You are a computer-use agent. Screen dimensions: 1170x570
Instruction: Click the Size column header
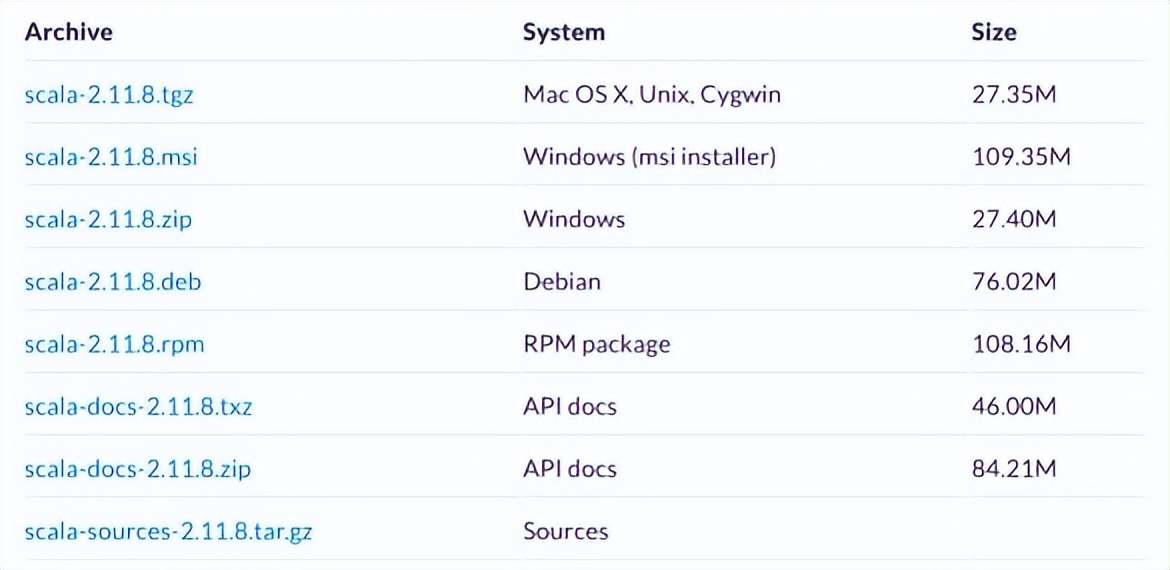994,32
